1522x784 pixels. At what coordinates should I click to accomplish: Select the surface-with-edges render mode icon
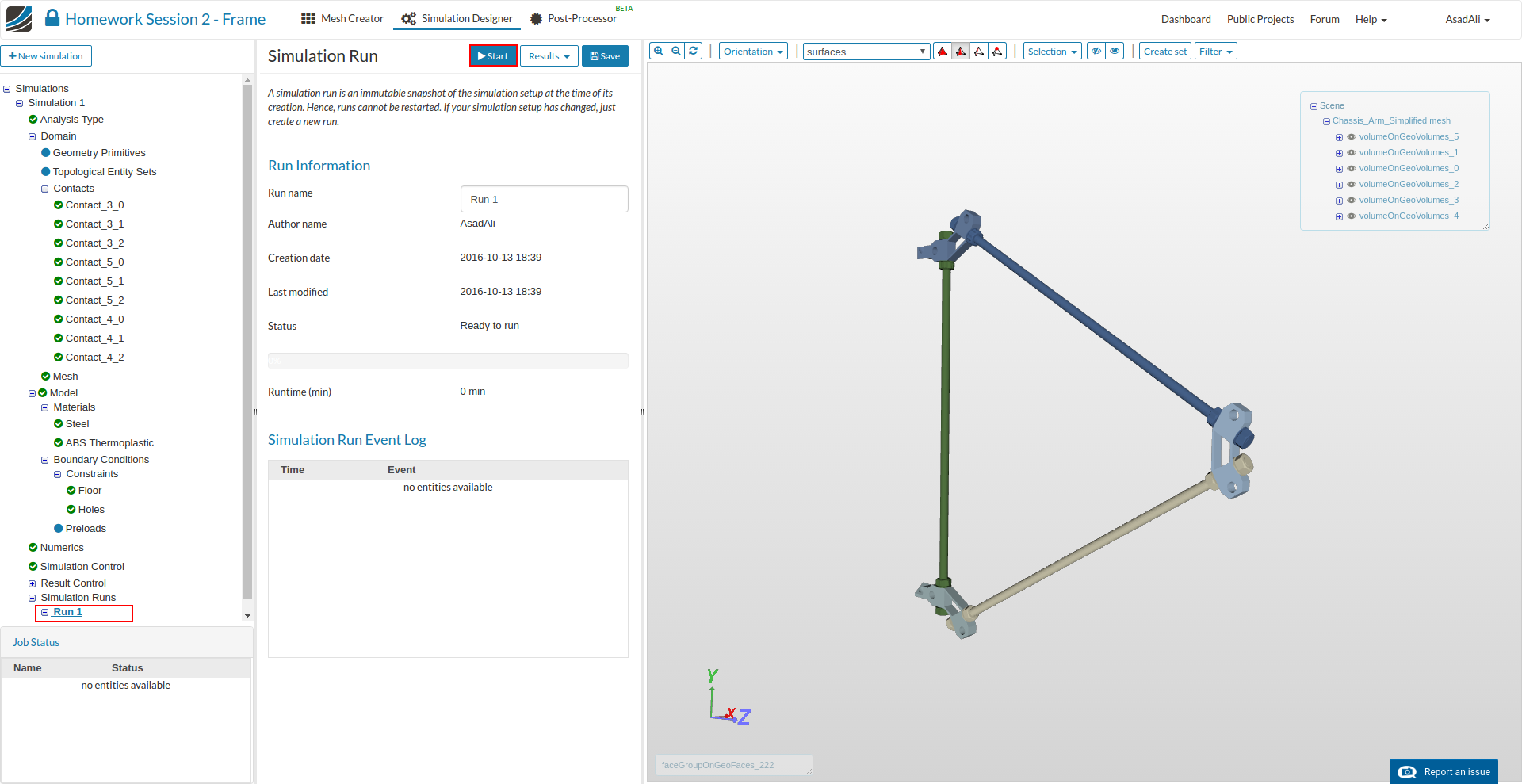point(961,52)
